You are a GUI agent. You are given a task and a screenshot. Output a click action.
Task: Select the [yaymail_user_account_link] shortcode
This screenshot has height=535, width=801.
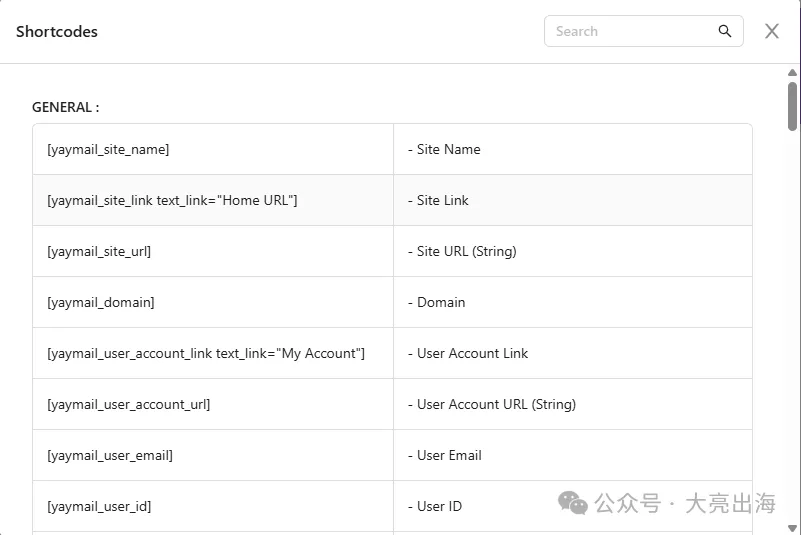tap(206, 354)
